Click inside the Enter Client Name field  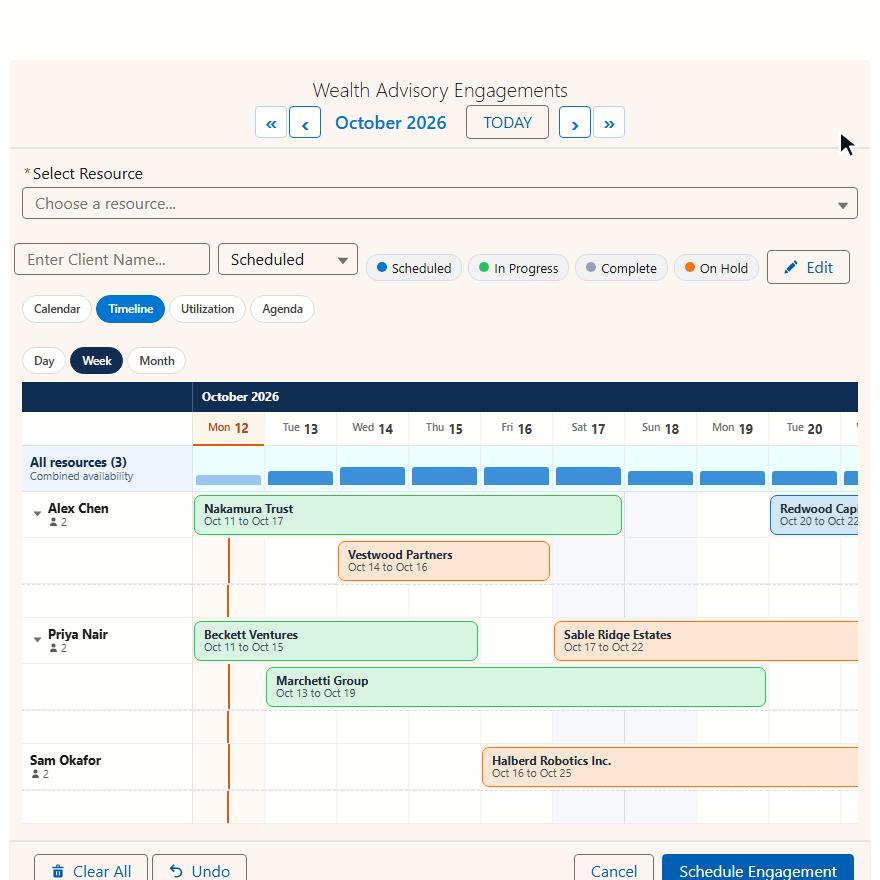tap(112, 259)
